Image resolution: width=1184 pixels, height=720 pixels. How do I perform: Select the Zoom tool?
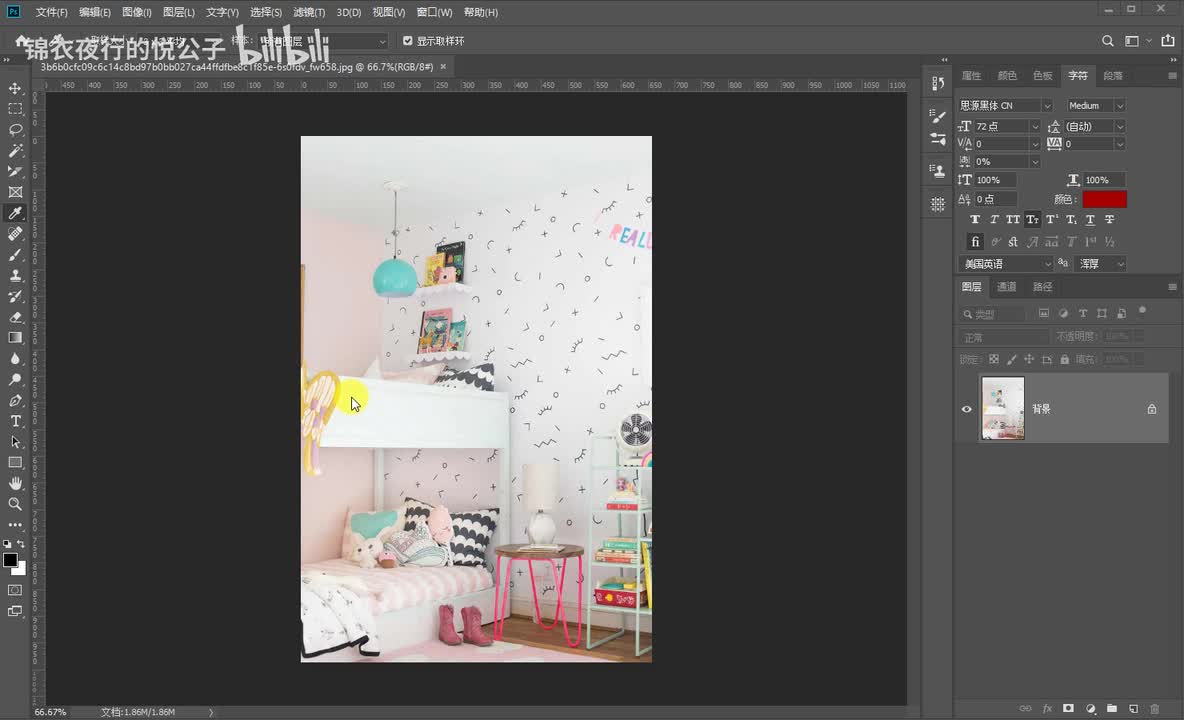(x=15, y=503)
